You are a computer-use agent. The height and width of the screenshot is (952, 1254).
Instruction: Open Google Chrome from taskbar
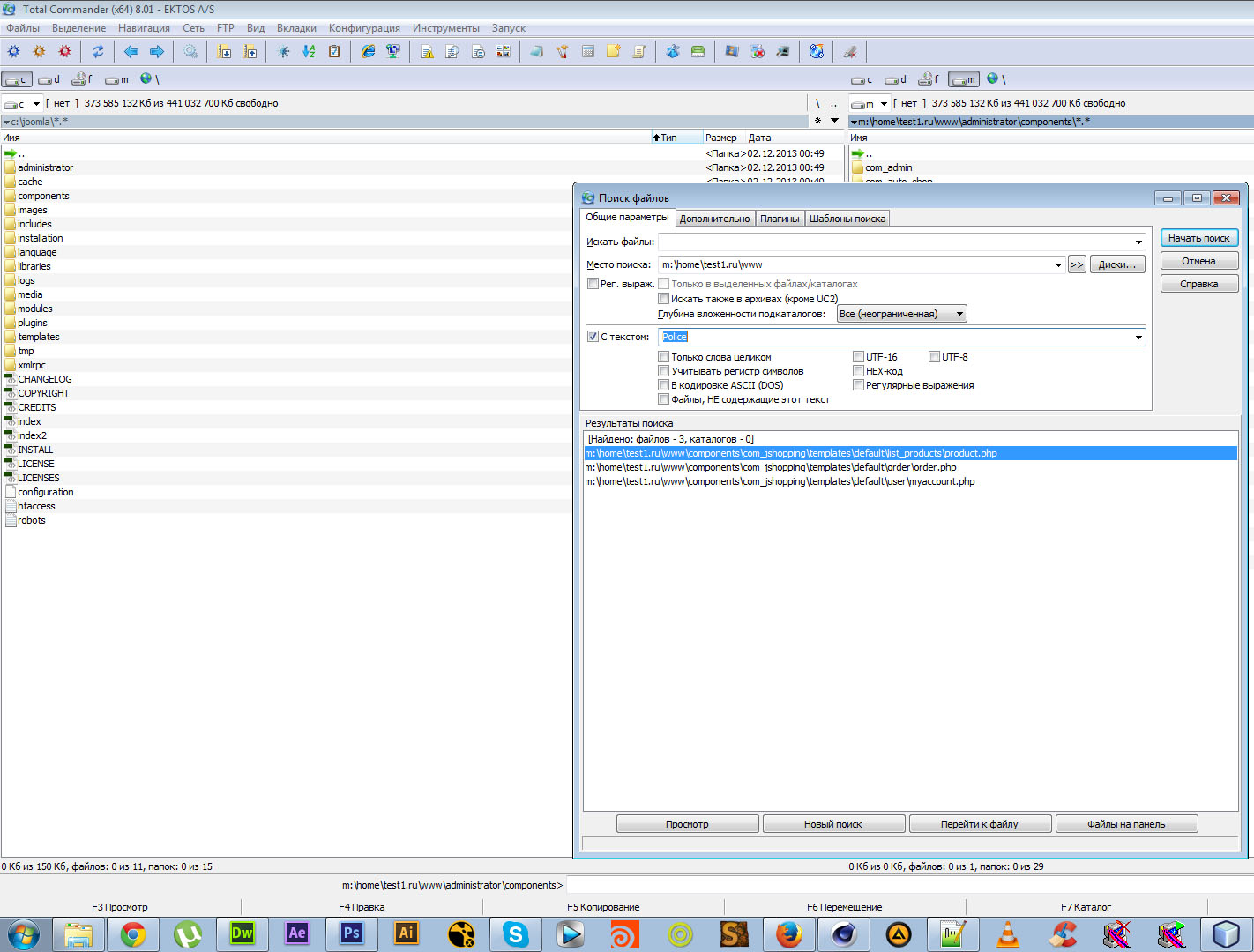pos(133,934)
